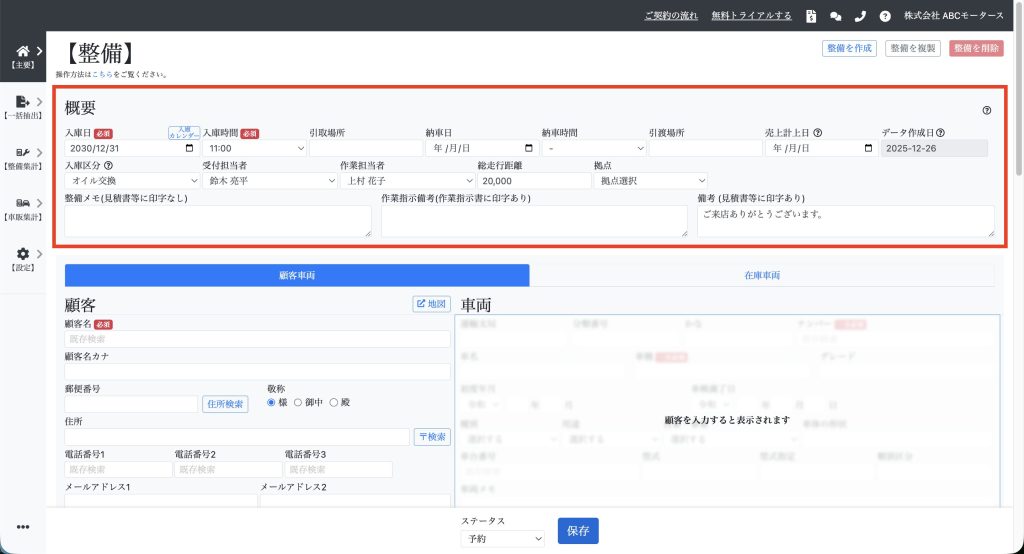The height and width of the screenshot is (554, 1024).
Task: Click the 整備を複製 button
Action: [912, 48]
